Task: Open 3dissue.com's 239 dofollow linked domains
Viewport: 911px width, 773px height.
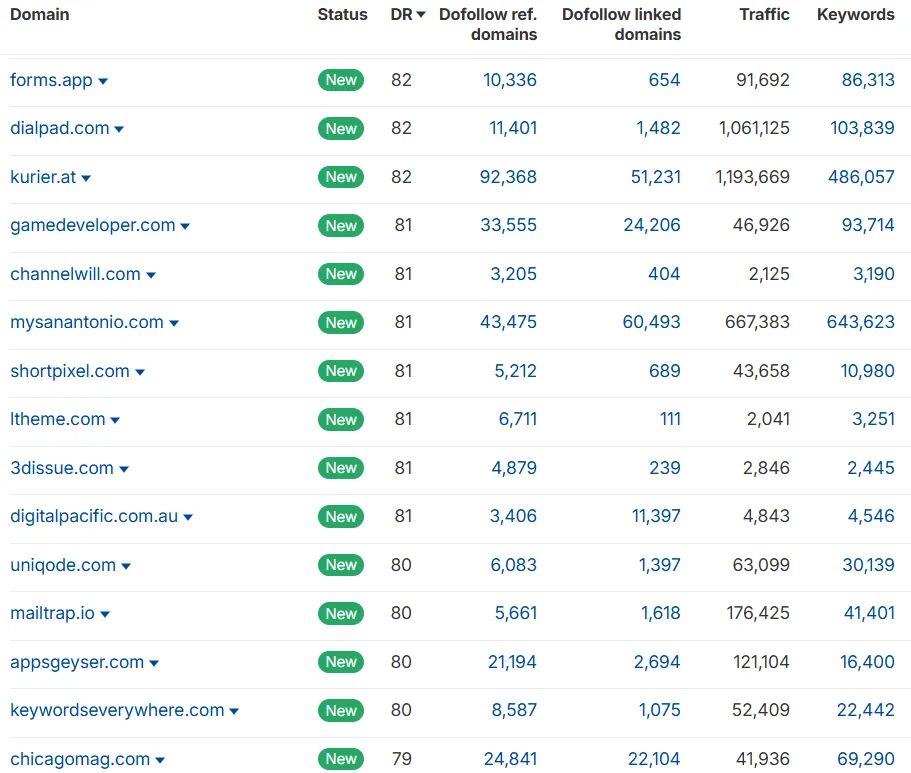Action: point(665,468)
